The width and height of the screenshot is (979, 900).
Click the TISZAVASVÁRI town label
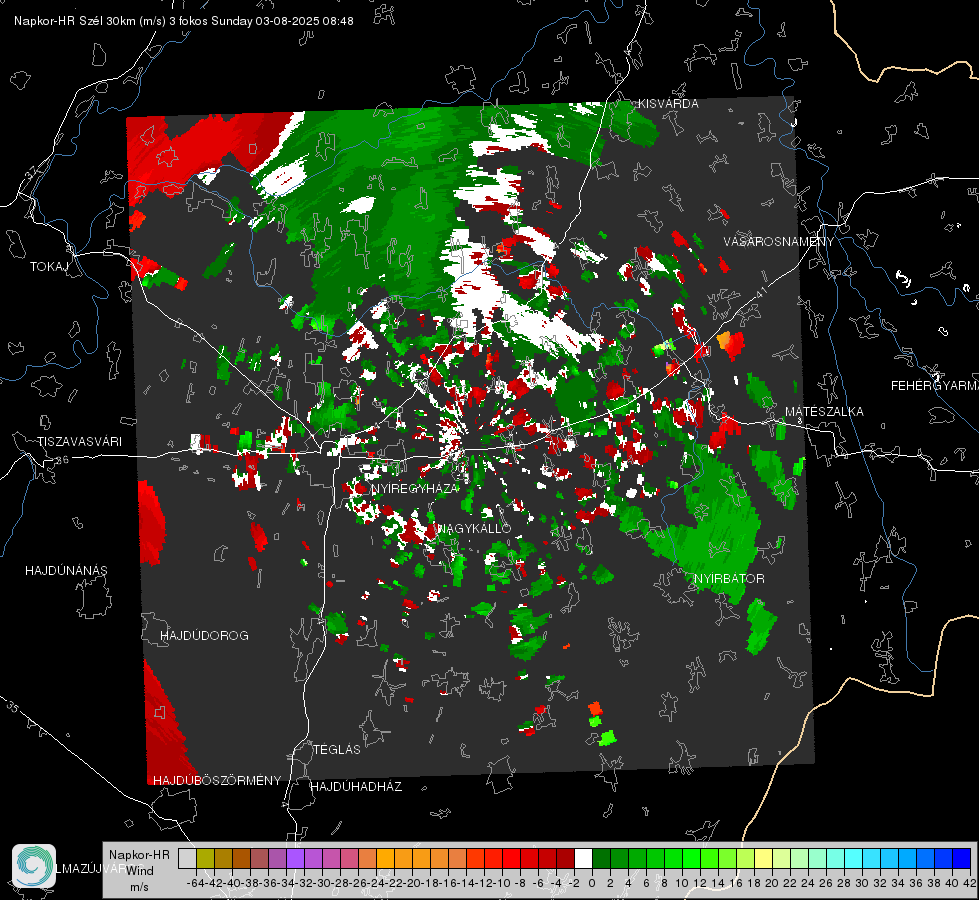[x=79, y=442]
